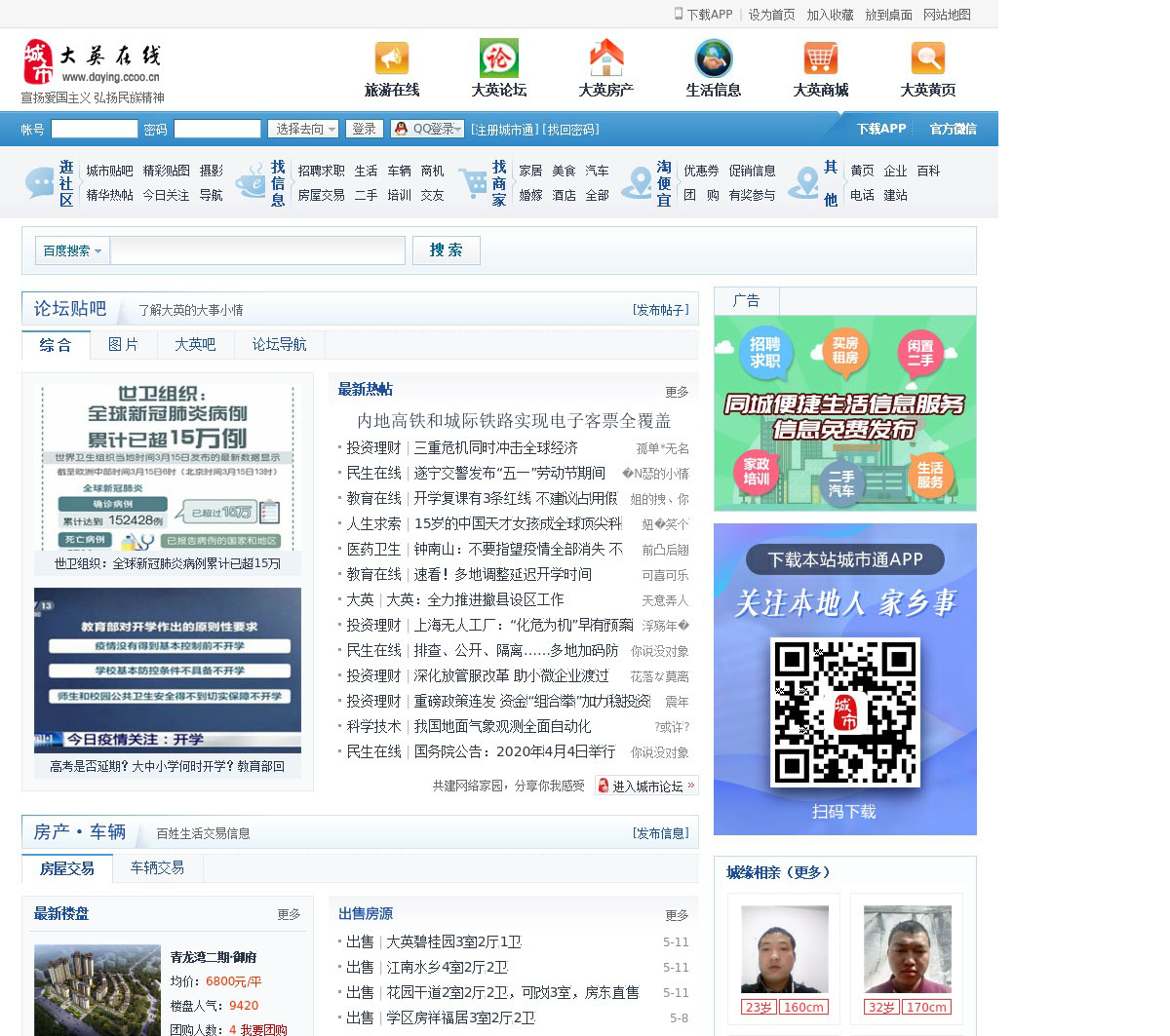Screen dimensions: 1170x1036
Task: Open the 选择去向 dropdown
Action: coord(303,129)
